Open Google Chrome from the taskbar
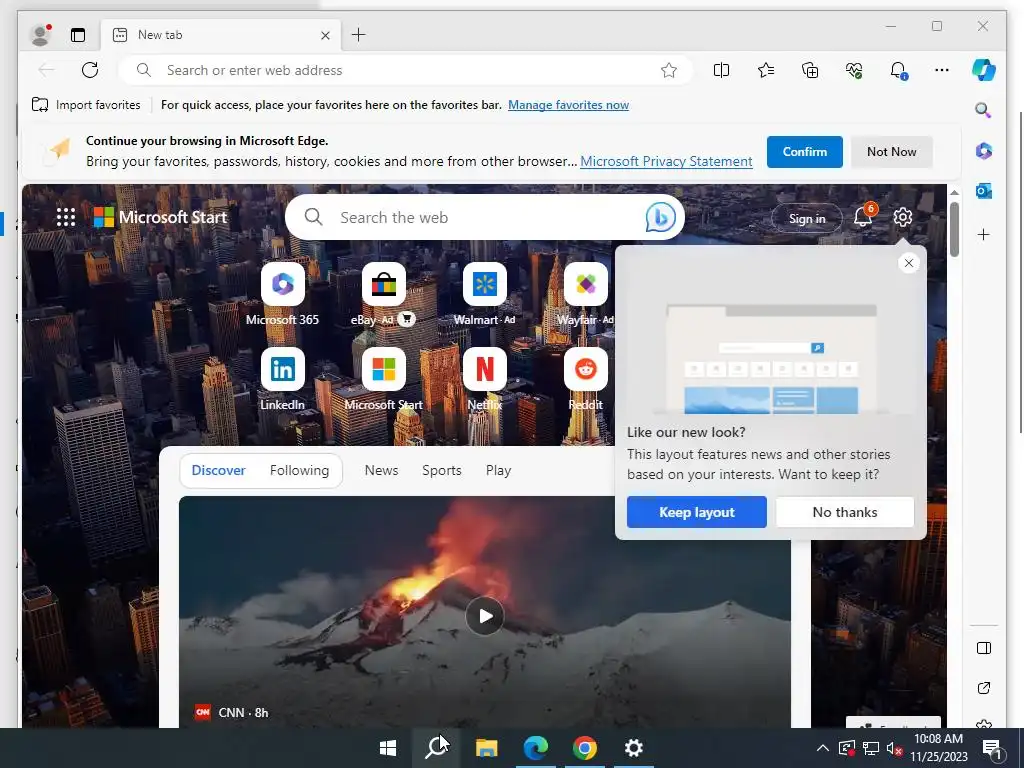The image size is (1024, 768). pyautogui.click(x=584, y=748)
